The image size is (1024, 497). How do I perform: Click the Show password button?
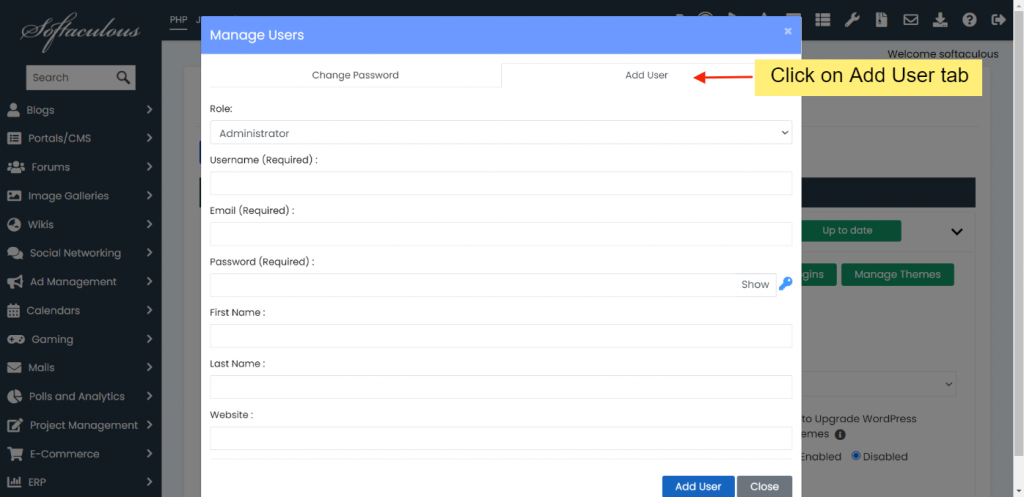coord(755,285)
